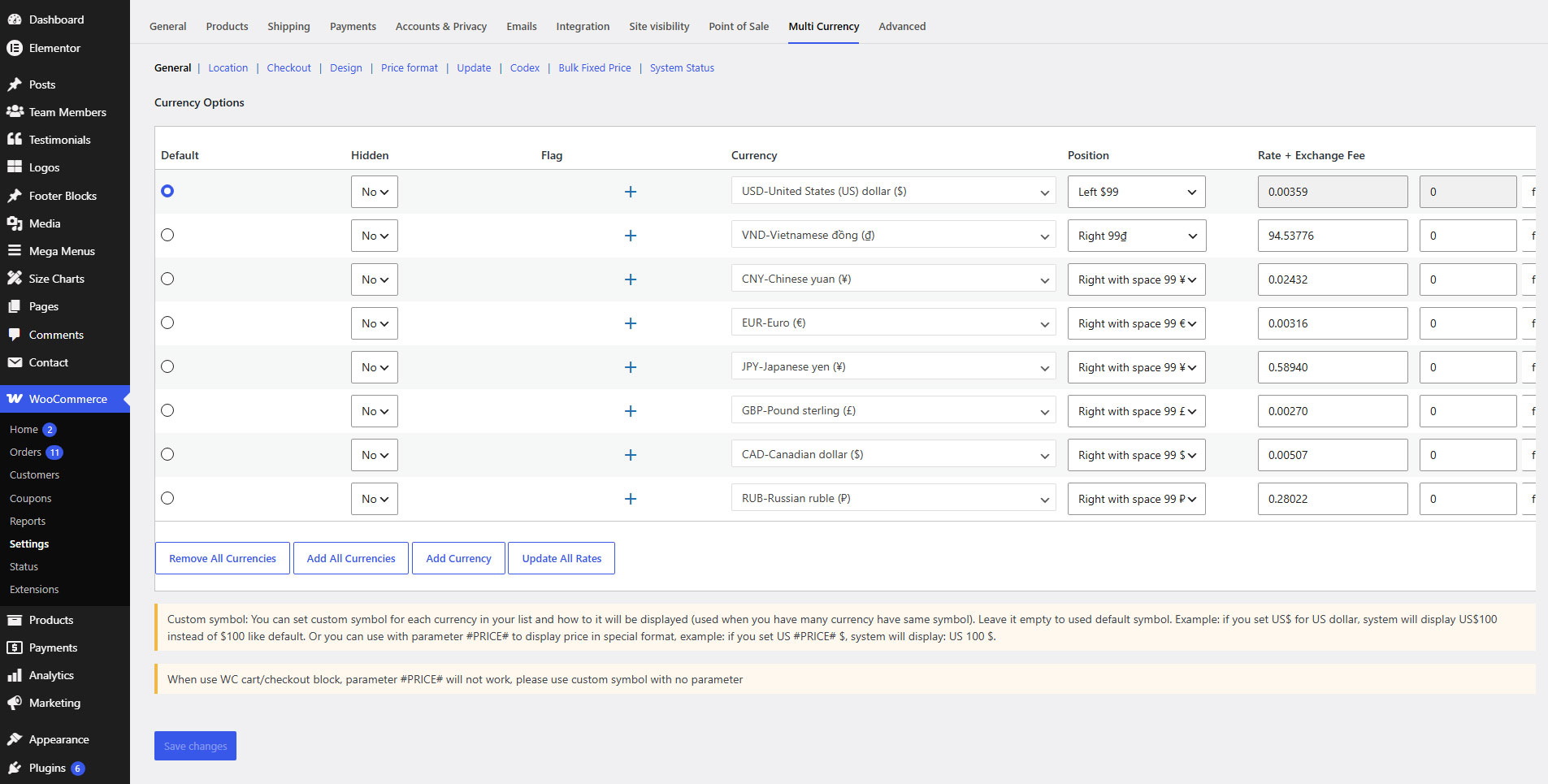1548x784 pixels.
Task: Set GBP as the default currency
Action: (167, 410)
